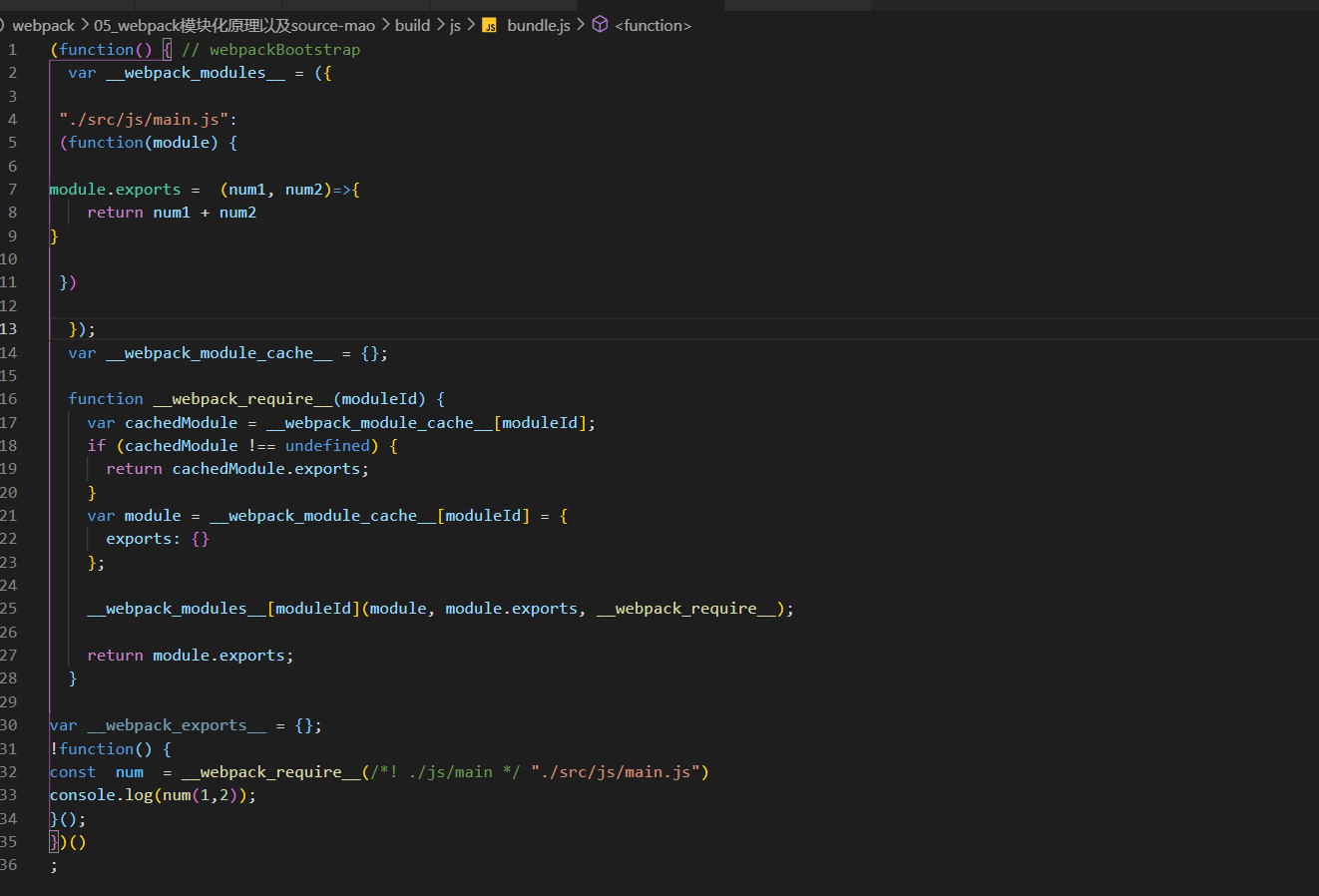Click 'exports: {}' on line 22

[158, 539]
